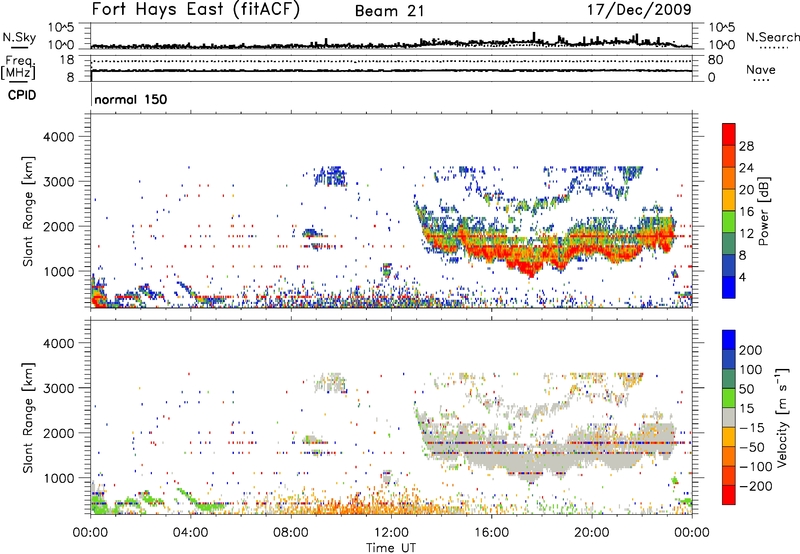This screenshot has height=554, width=800.
Task: Click the 200 tick on velocity colorbar
Action: click(x=751, y=350)
